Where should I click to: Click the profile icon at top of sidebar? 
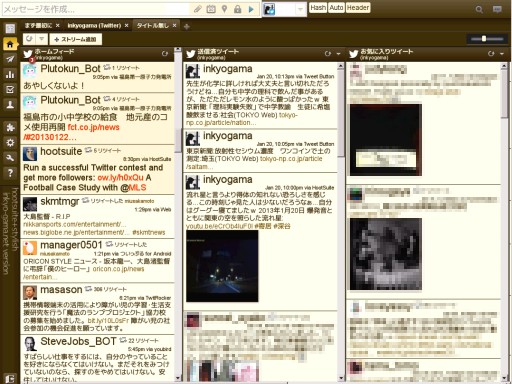[x=10, y=29]
